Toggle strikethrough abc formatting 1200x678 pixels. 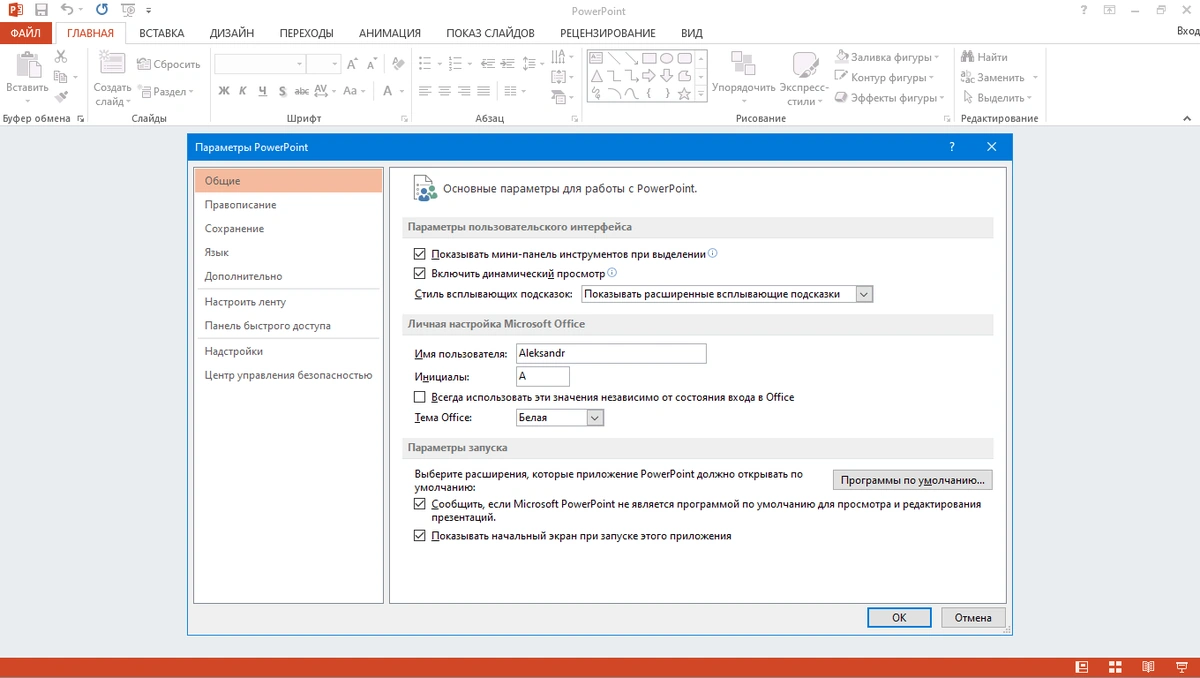[x=302, y=91]
